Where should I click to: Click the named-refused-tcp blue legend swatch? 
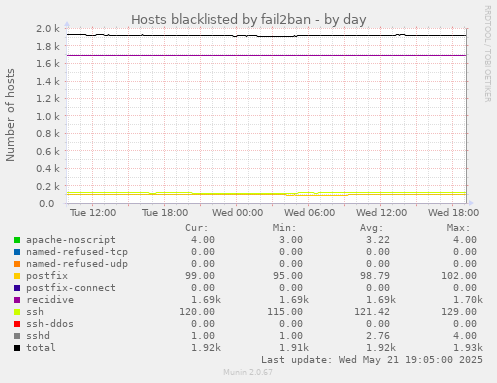[17, 252]
